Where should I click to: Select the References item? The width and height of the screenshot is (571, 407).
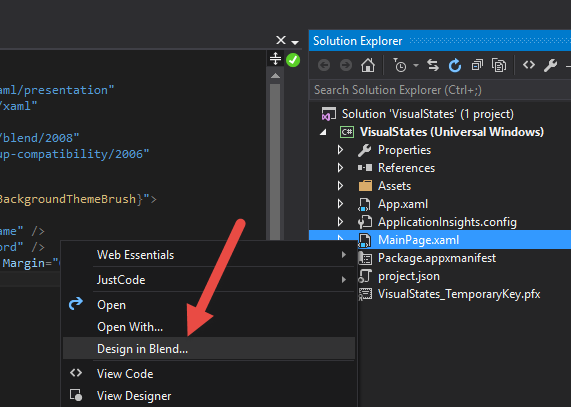click(x=406, y=168)
